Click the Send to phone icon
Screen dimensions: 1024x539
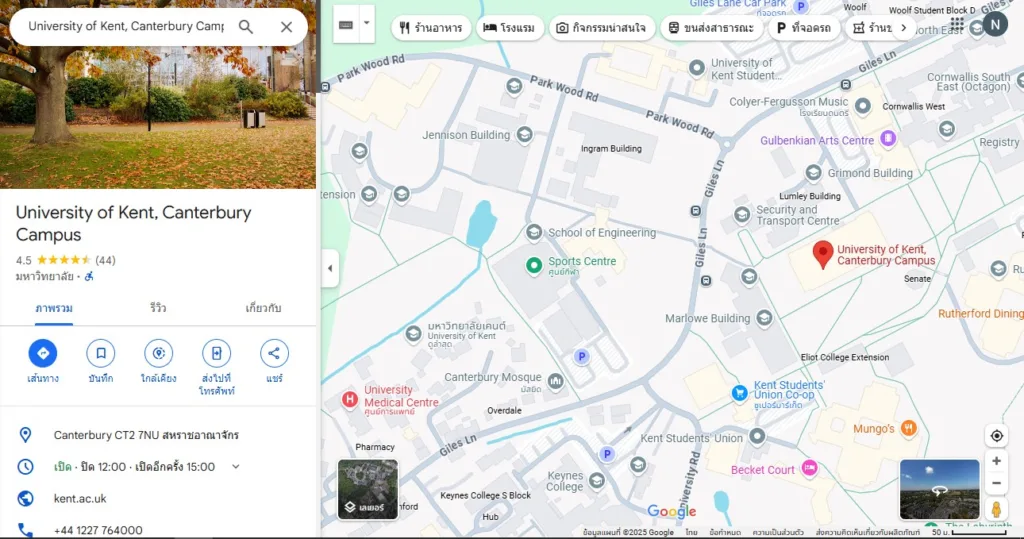pyautogui.click(x=216, y=353)
